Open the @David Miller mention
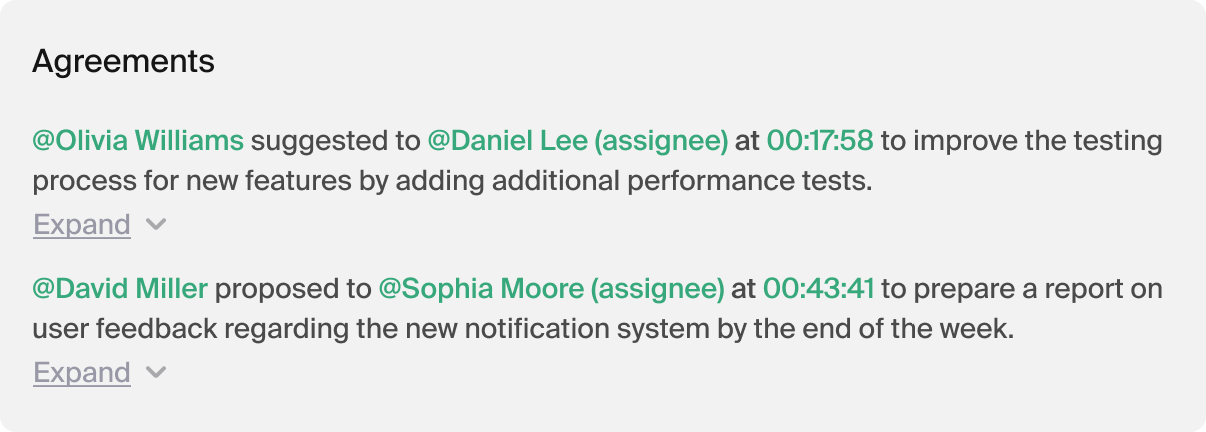Image resolution: width=1206 pixels, height=432 pixels. [x=120, y=289]
